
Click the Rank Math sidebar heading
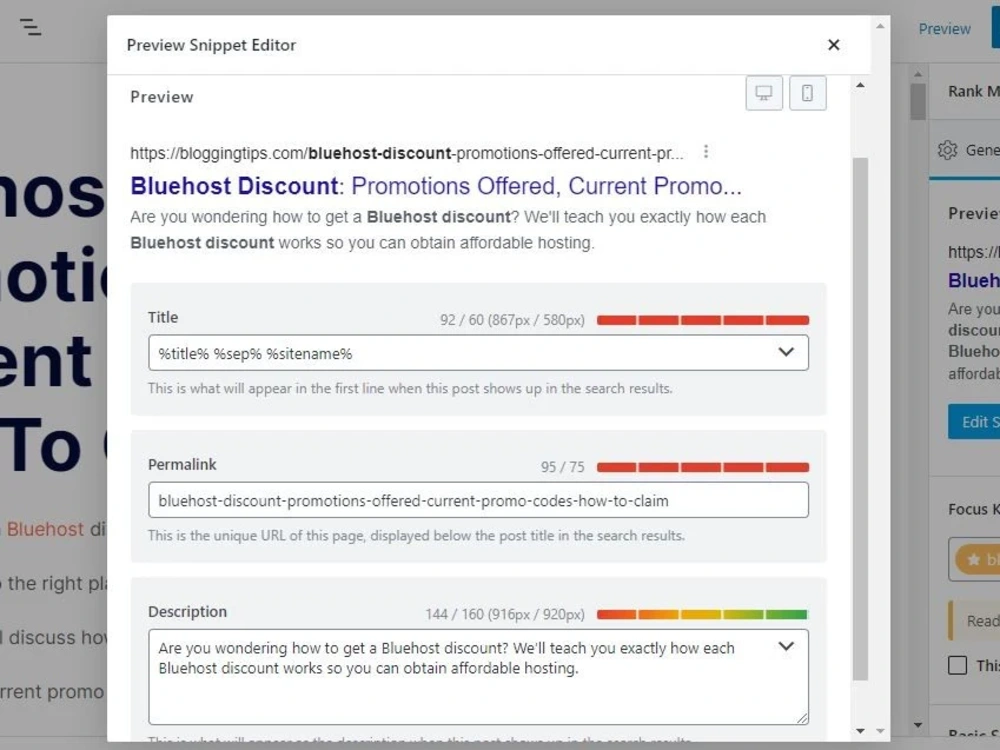(973, 91)
